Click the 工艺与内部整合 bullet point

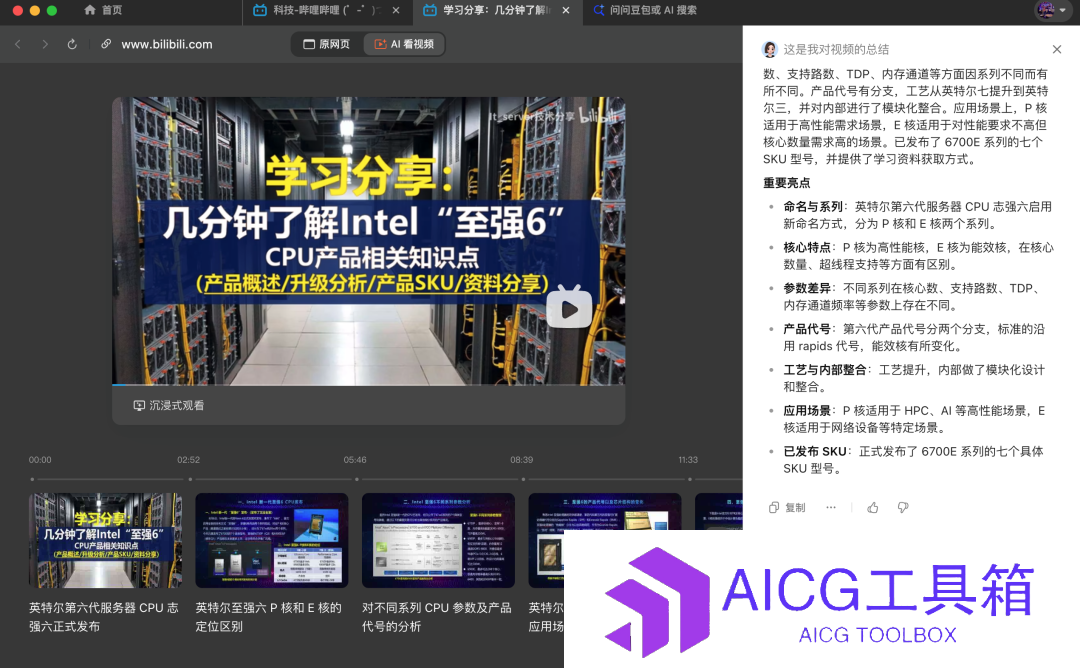pyautogui.click(x=914, y=378)
